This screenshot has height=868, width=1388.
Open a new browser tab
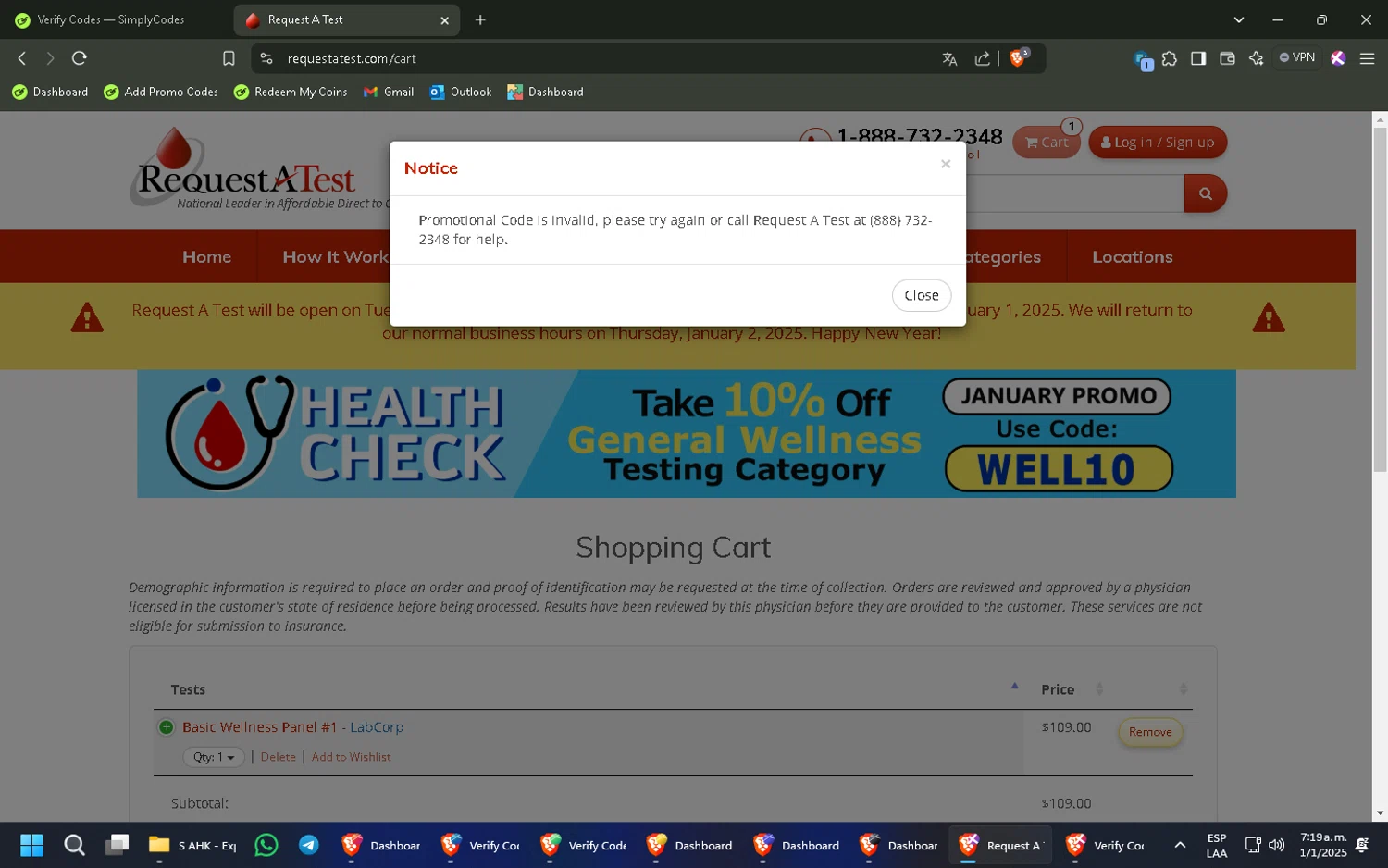(480, 19)
